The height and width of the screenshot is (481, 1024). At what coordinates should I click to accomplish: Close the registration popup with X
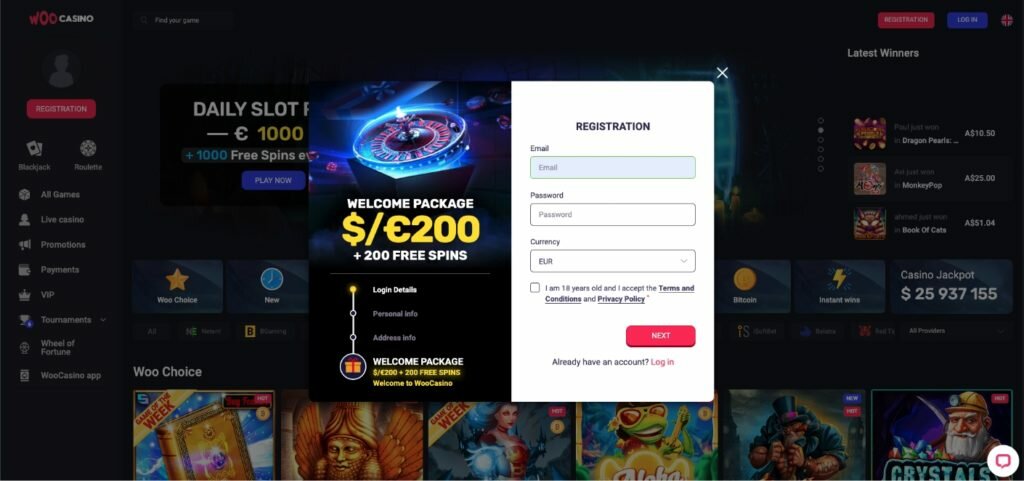(722, 73)
